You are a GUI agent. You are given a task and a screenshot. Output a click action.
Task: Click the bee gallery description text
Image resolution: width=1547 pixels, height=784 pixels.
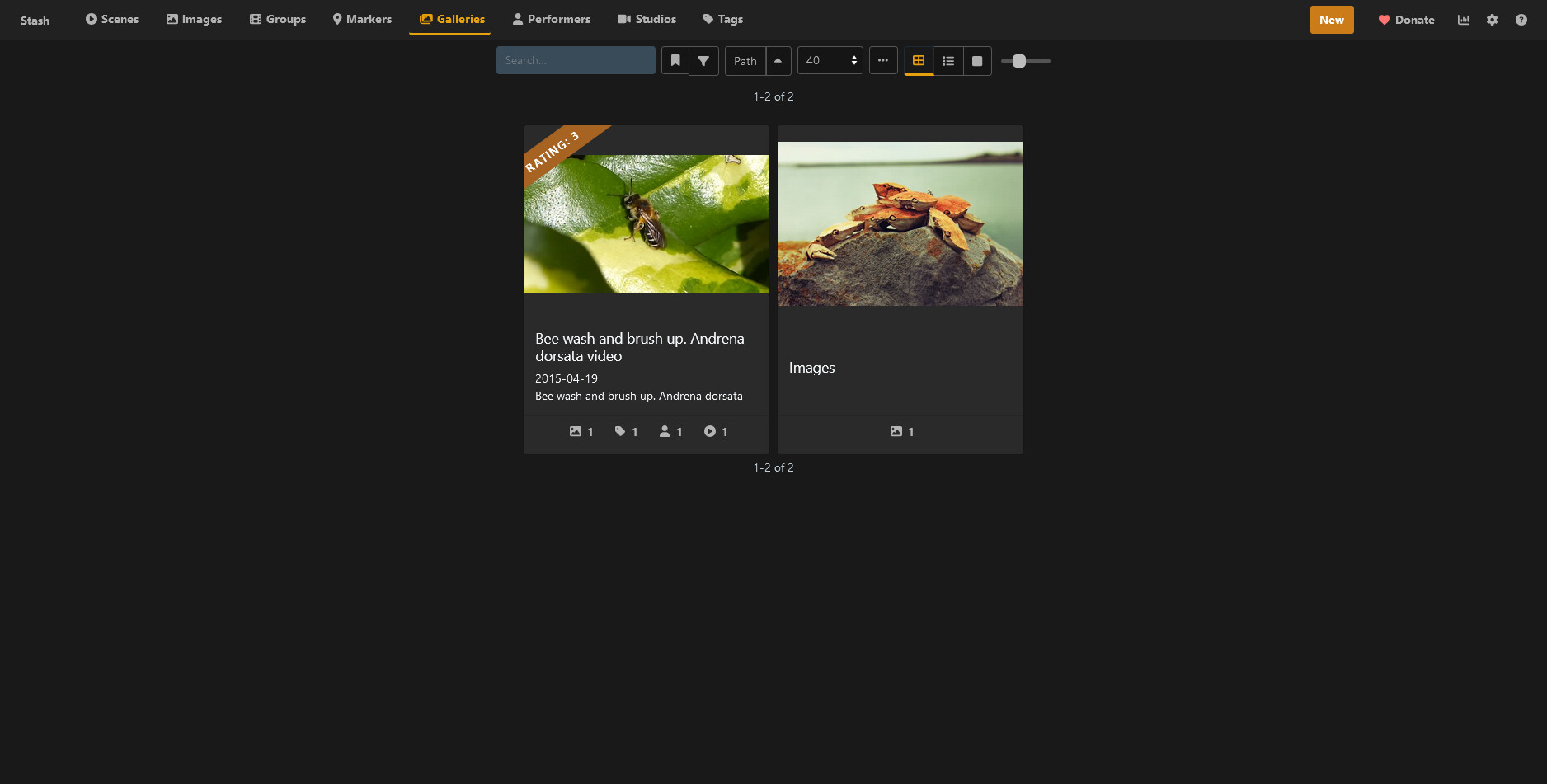639,396
